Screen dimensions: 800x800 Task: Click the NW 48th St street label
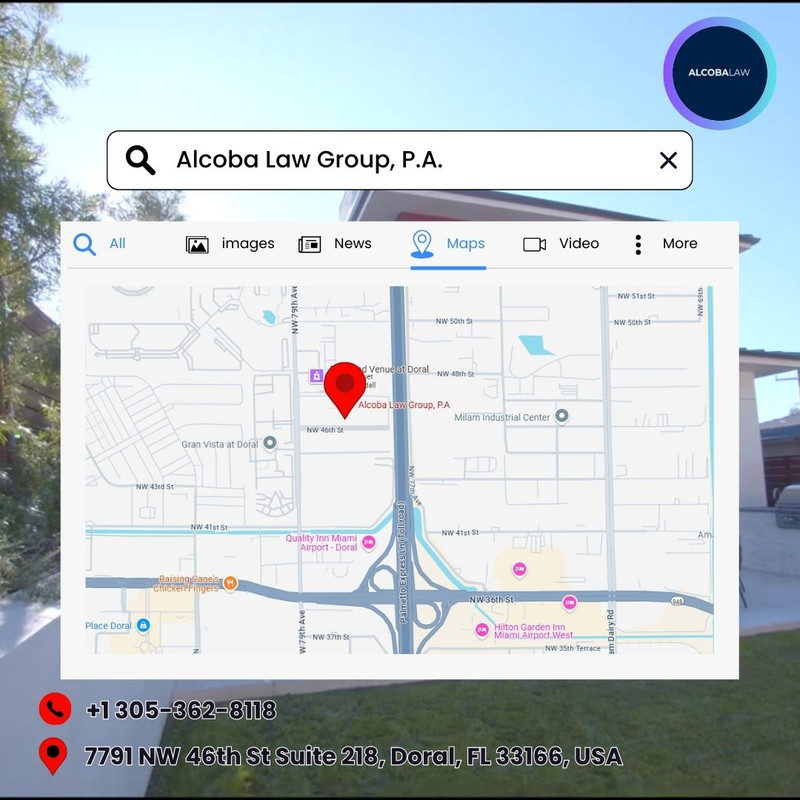455,374
